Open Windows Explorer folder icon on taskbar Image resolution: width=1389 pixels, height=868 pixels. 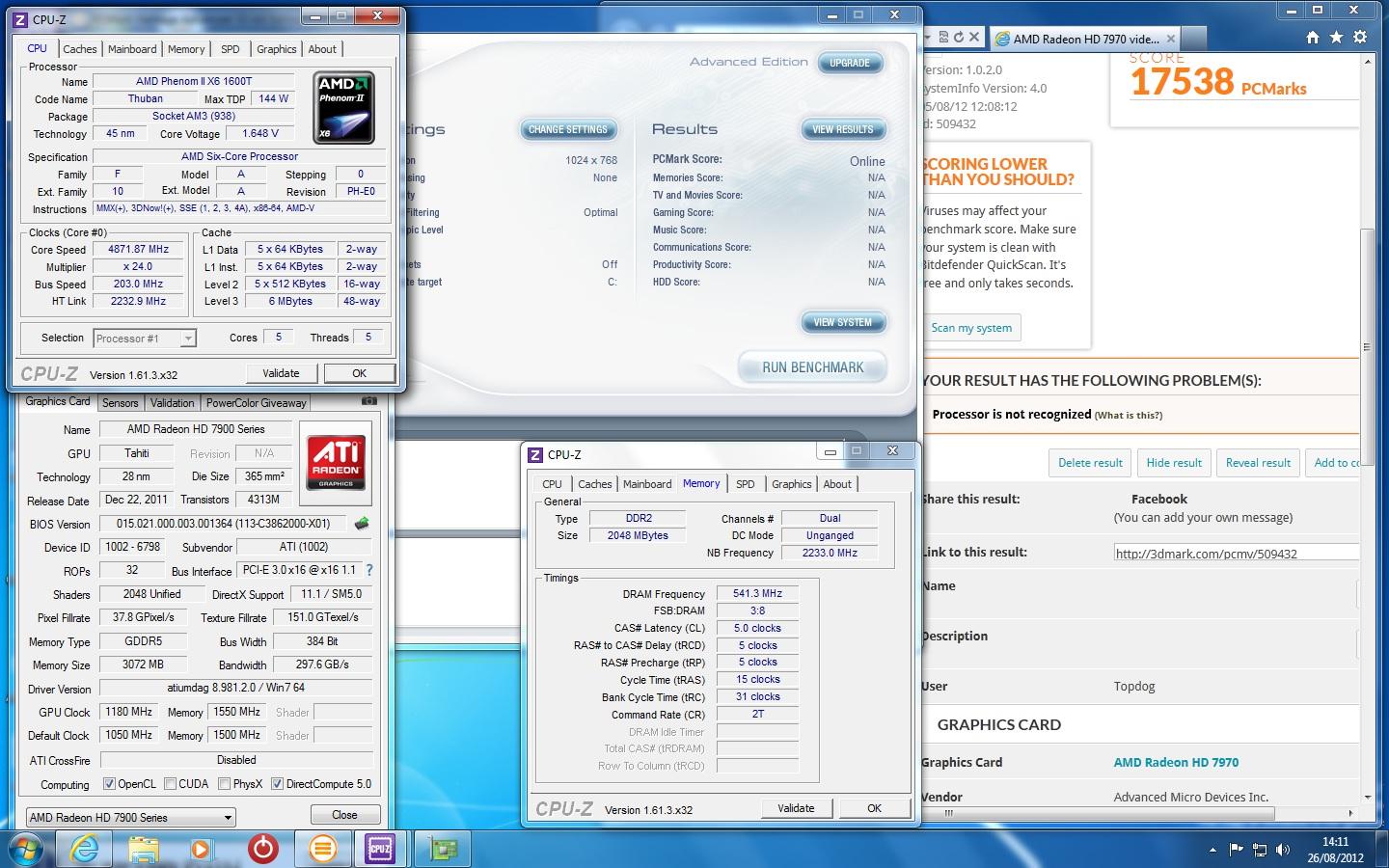[143, 849]
